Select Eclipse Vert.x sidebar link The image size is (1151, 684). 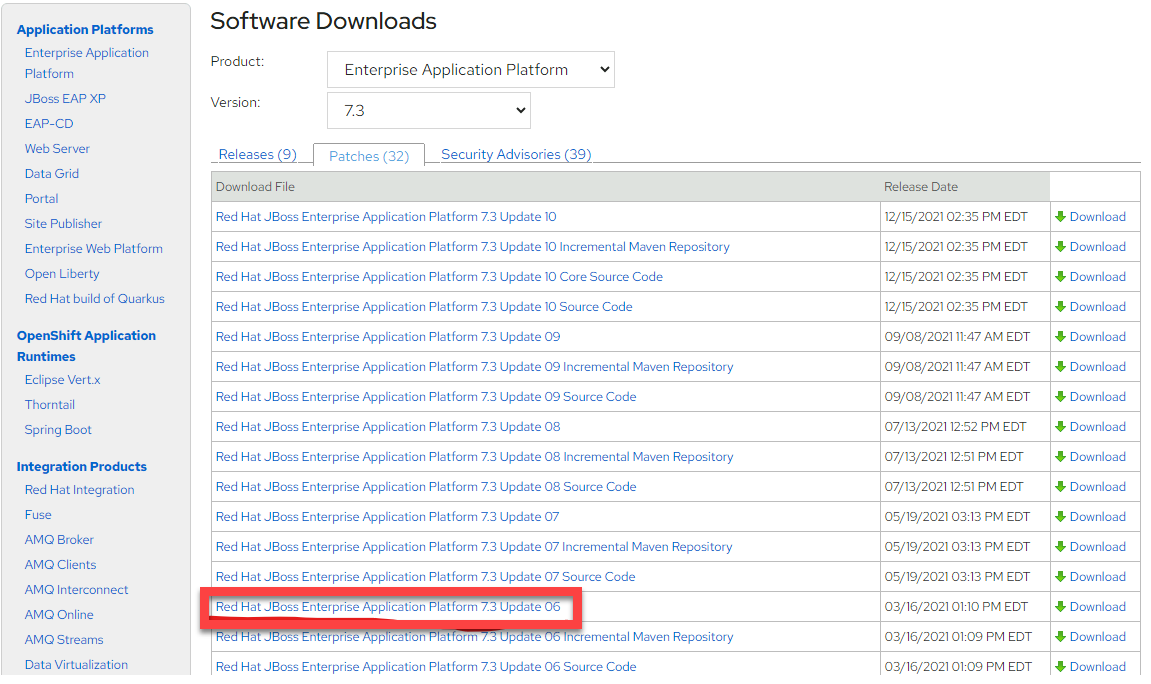62,379
